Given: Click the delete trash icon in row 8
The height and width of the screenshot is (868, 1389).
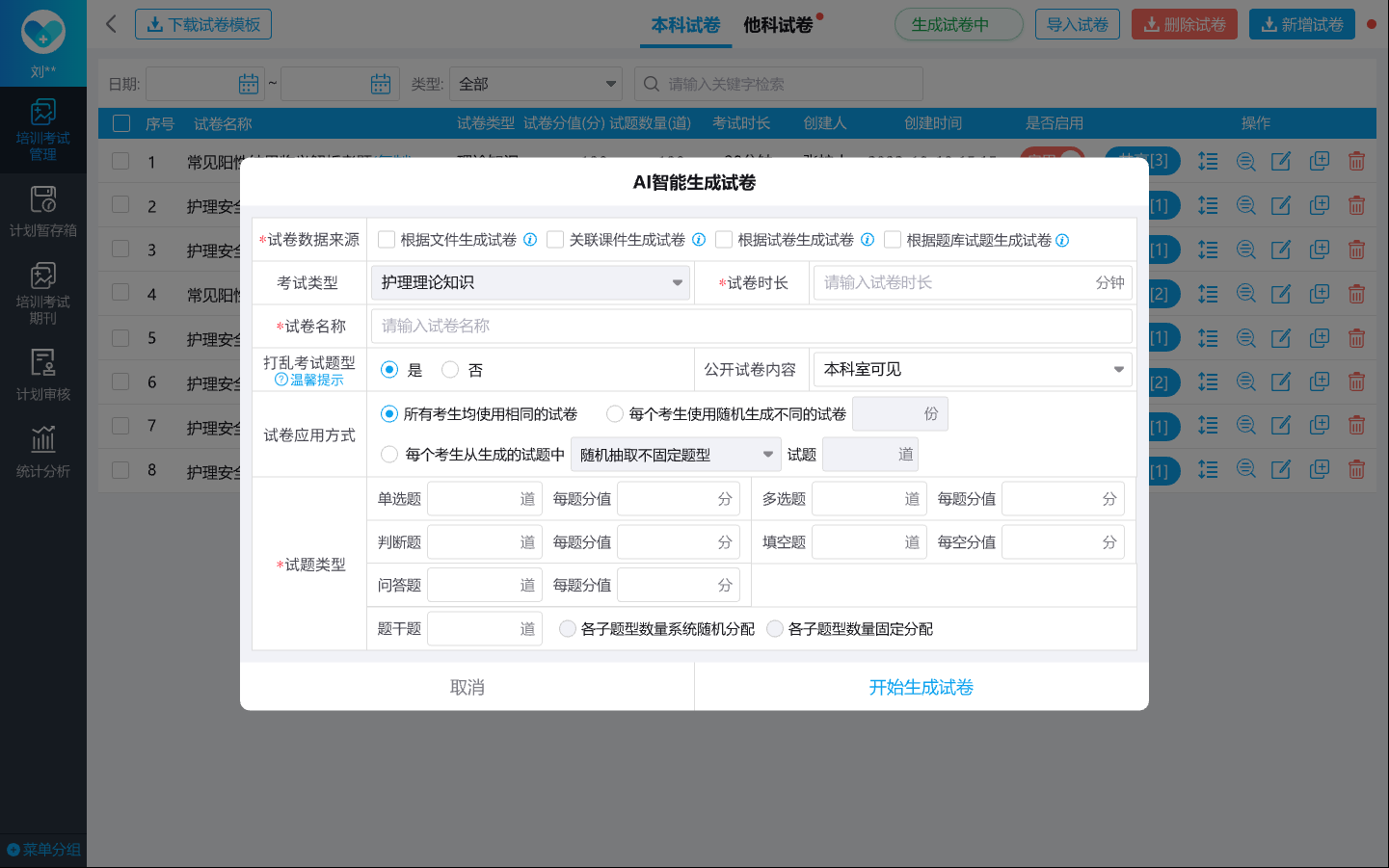Looking at the screenshot, I should [1356, 470].
